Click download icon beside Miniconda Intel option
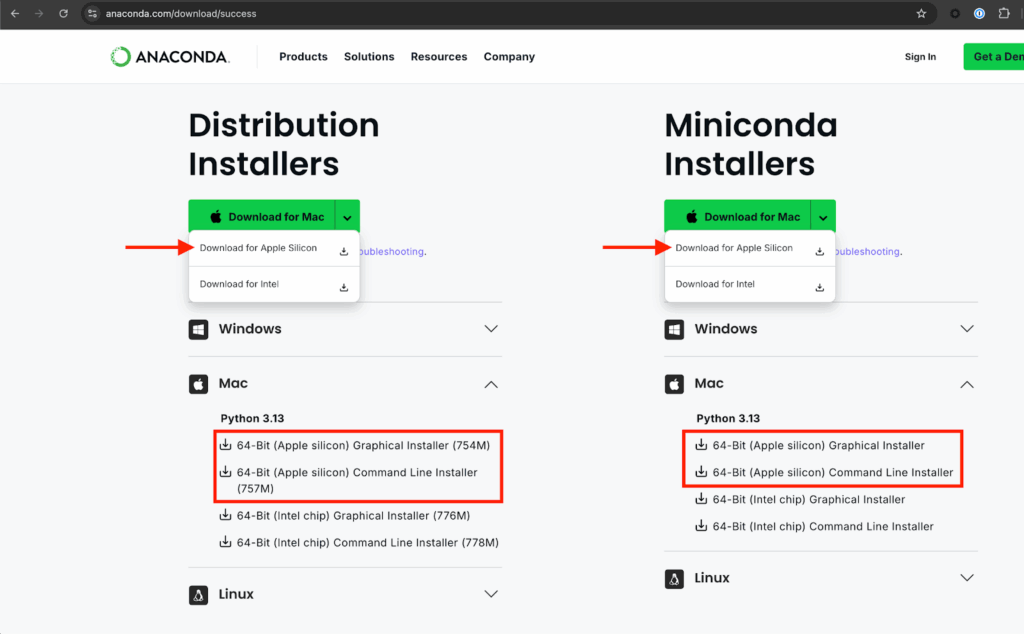Viewport: 1024px width, 634px height. [820, 287]
